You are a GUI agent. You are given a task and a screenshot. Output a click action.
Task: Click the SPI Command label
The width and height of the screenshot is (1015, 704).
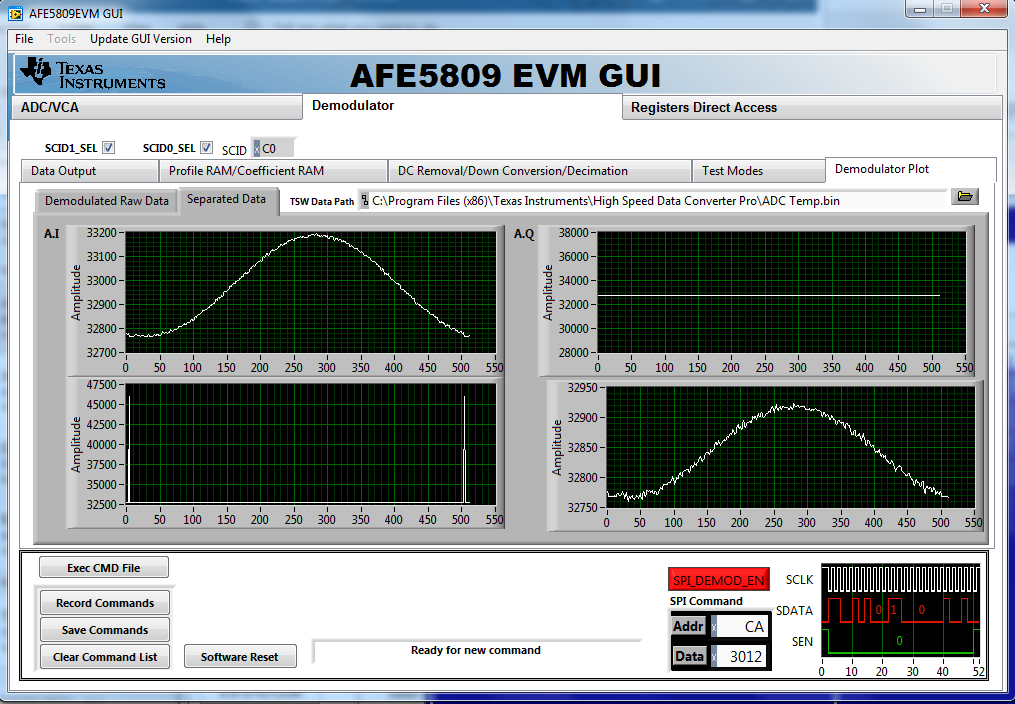(706, 601)
